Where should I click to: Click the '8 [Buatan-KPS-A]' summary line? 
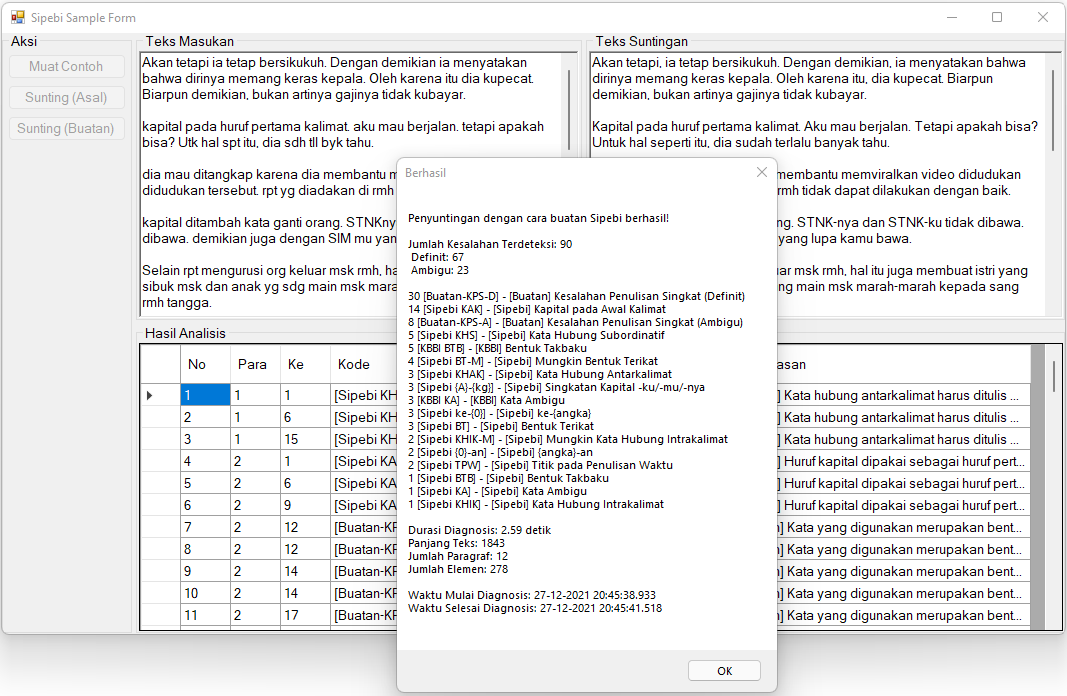[575, 322]
